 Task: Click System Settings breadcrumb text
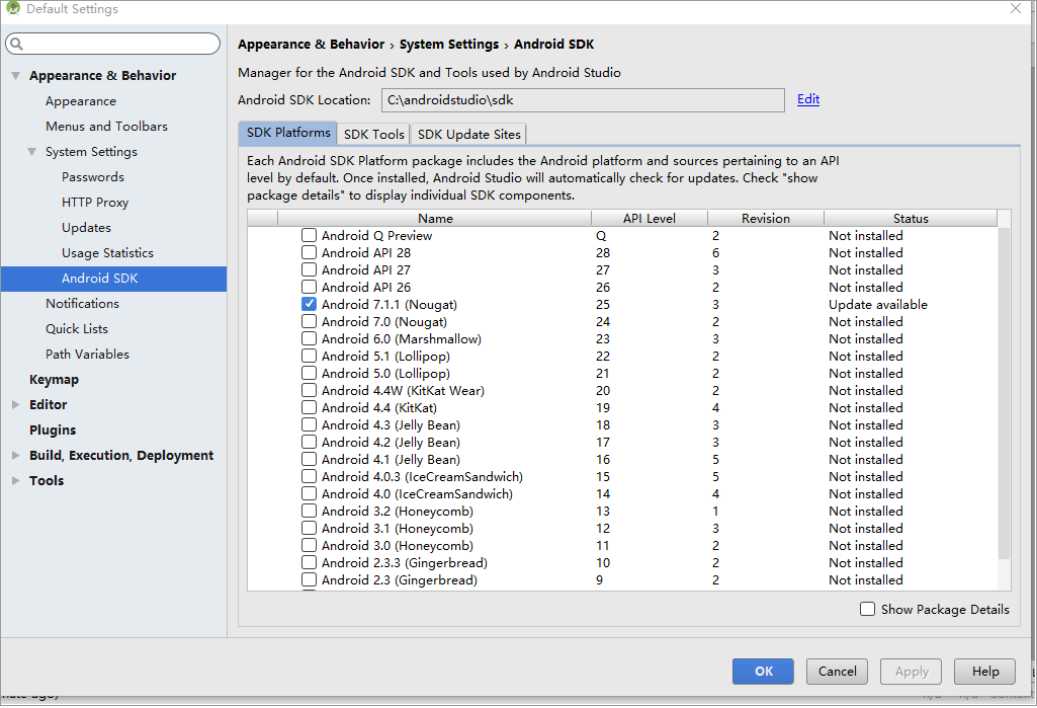click(449, 44)
